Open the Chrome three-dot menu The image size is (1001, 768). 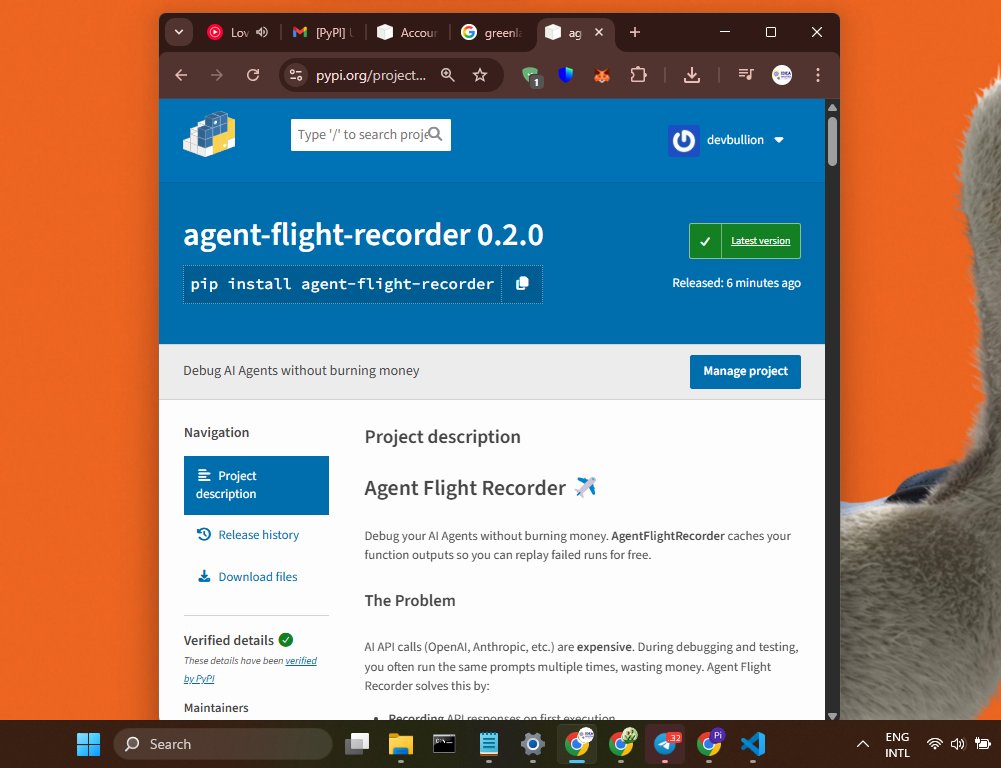coord(818,75)
